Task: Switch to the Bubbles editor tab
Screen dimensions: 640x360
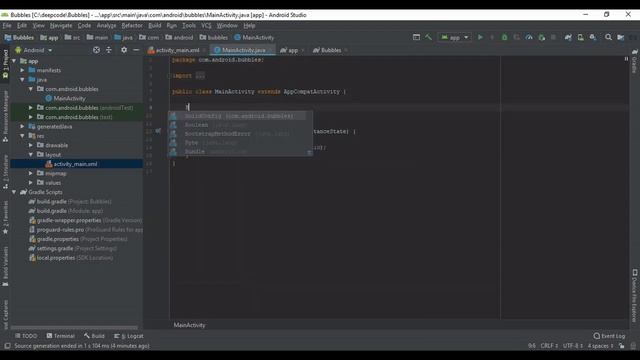Action: click(x=330, y=50)
